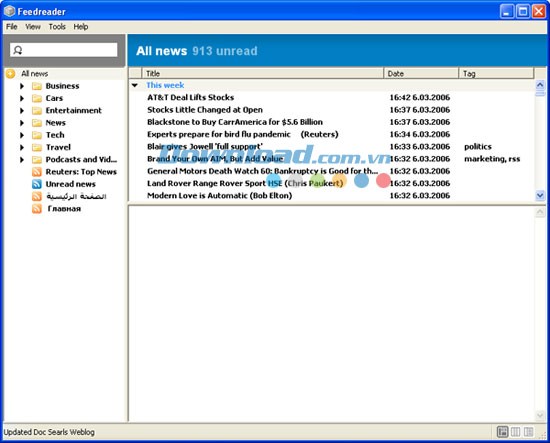
Task: Click the Главная feed RSS icon
Action: pyautogui.click(x=37, y=209)
